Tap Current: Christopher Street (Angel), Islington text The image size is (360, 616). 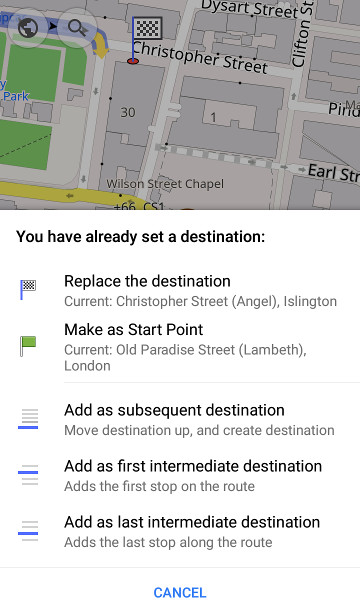200,301
